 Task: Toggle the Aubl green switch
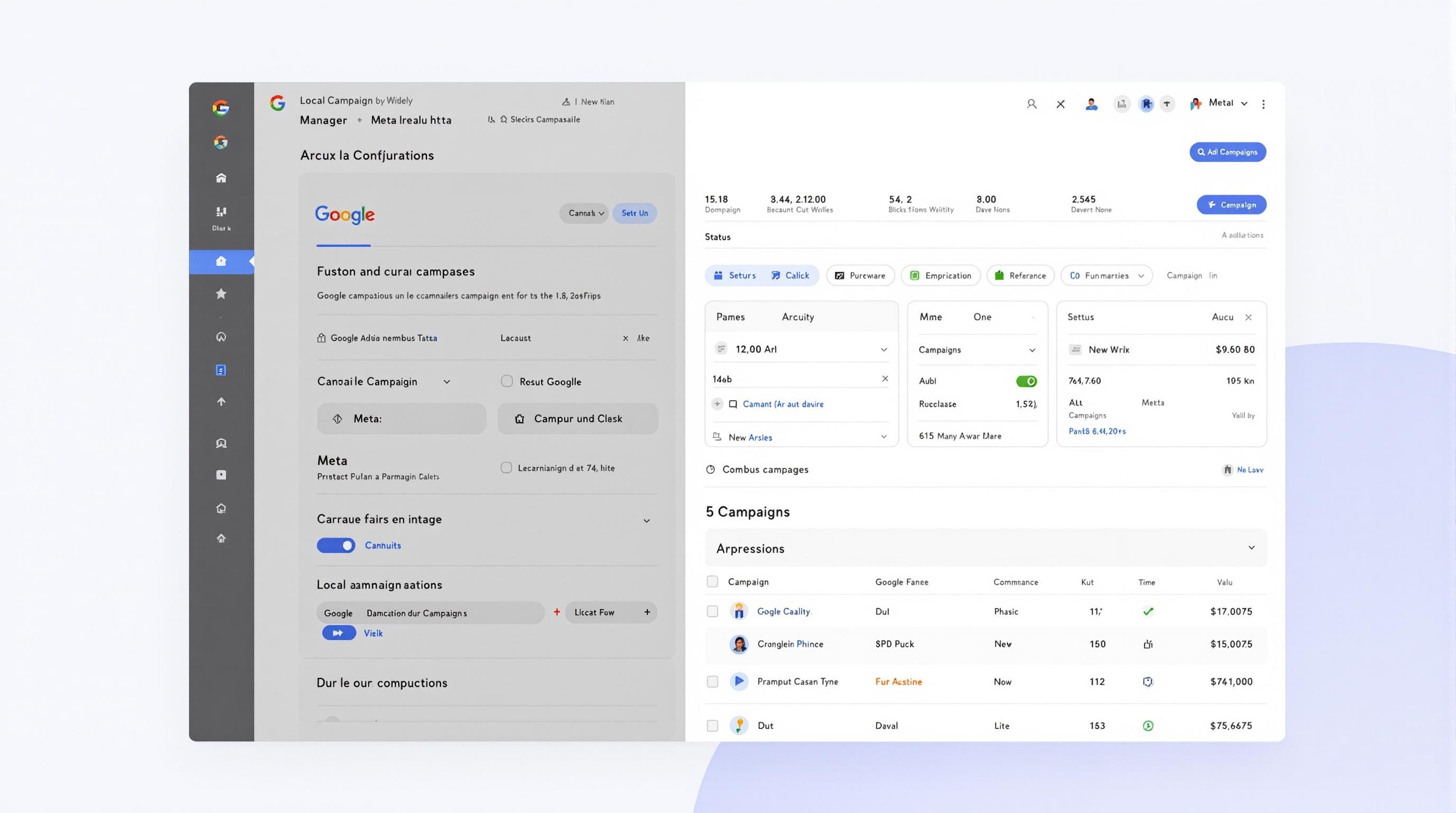[1026, 381]
